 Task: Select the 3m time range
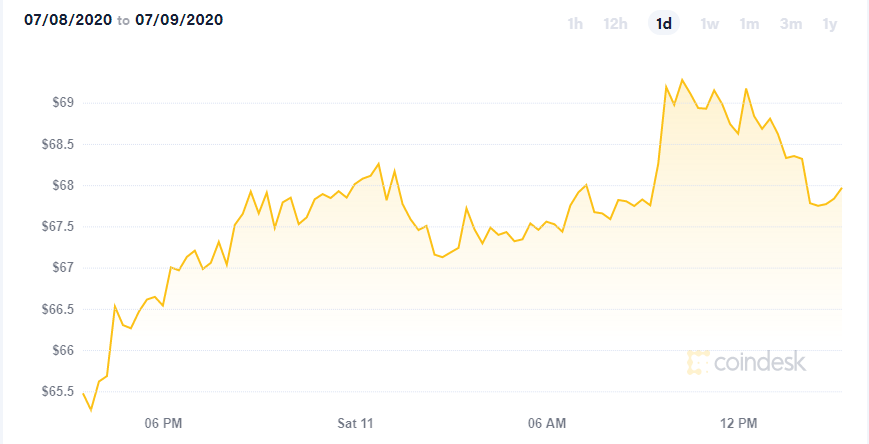coord(791,24)
